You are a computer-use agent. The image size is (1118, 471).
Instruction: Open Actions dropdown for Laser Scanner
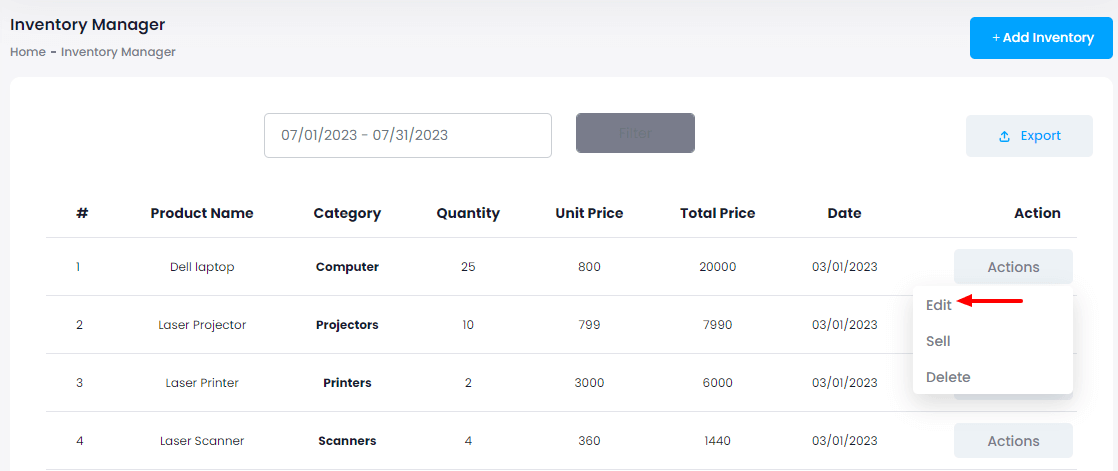pyautogui.click(x=1013, y=441)
